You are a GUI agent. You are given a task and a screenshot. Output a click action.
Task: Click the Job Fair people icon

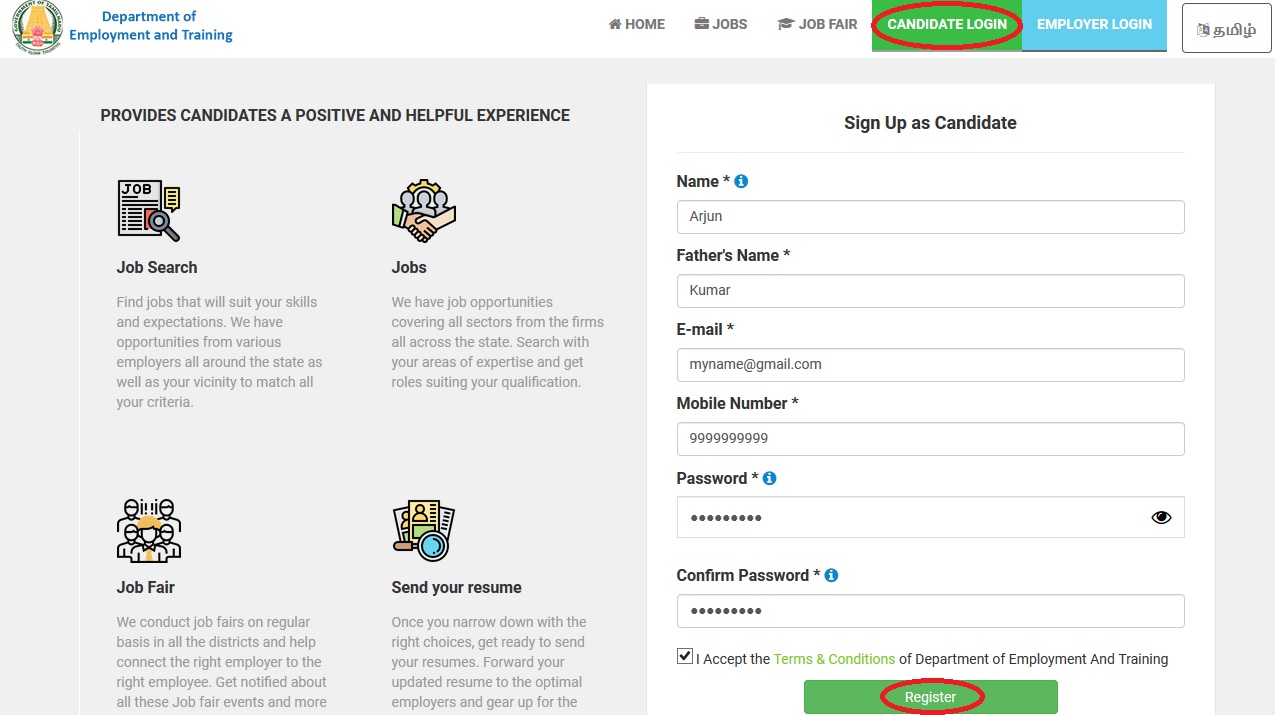click(x=149, y=530)
